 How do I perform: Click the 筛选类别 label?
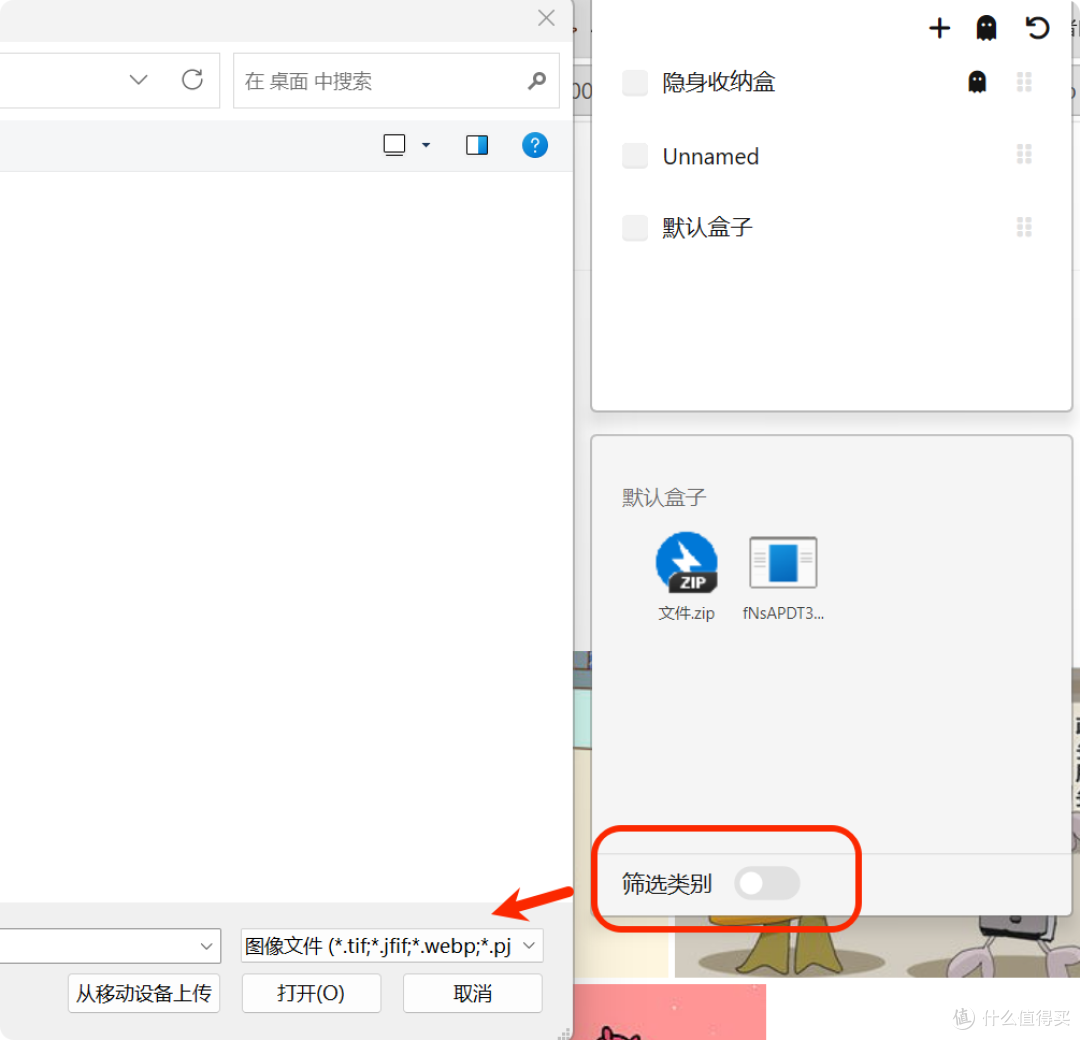(666, 884)
